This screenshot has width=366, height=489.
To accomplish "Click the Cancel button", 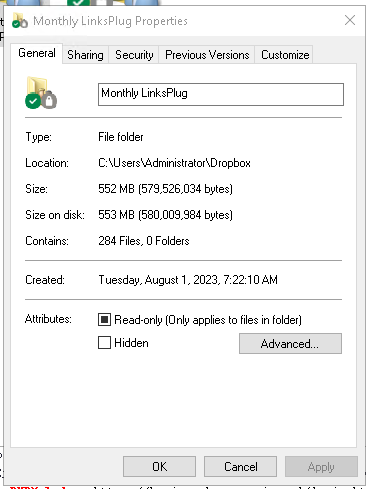I will tap(240, 467).
